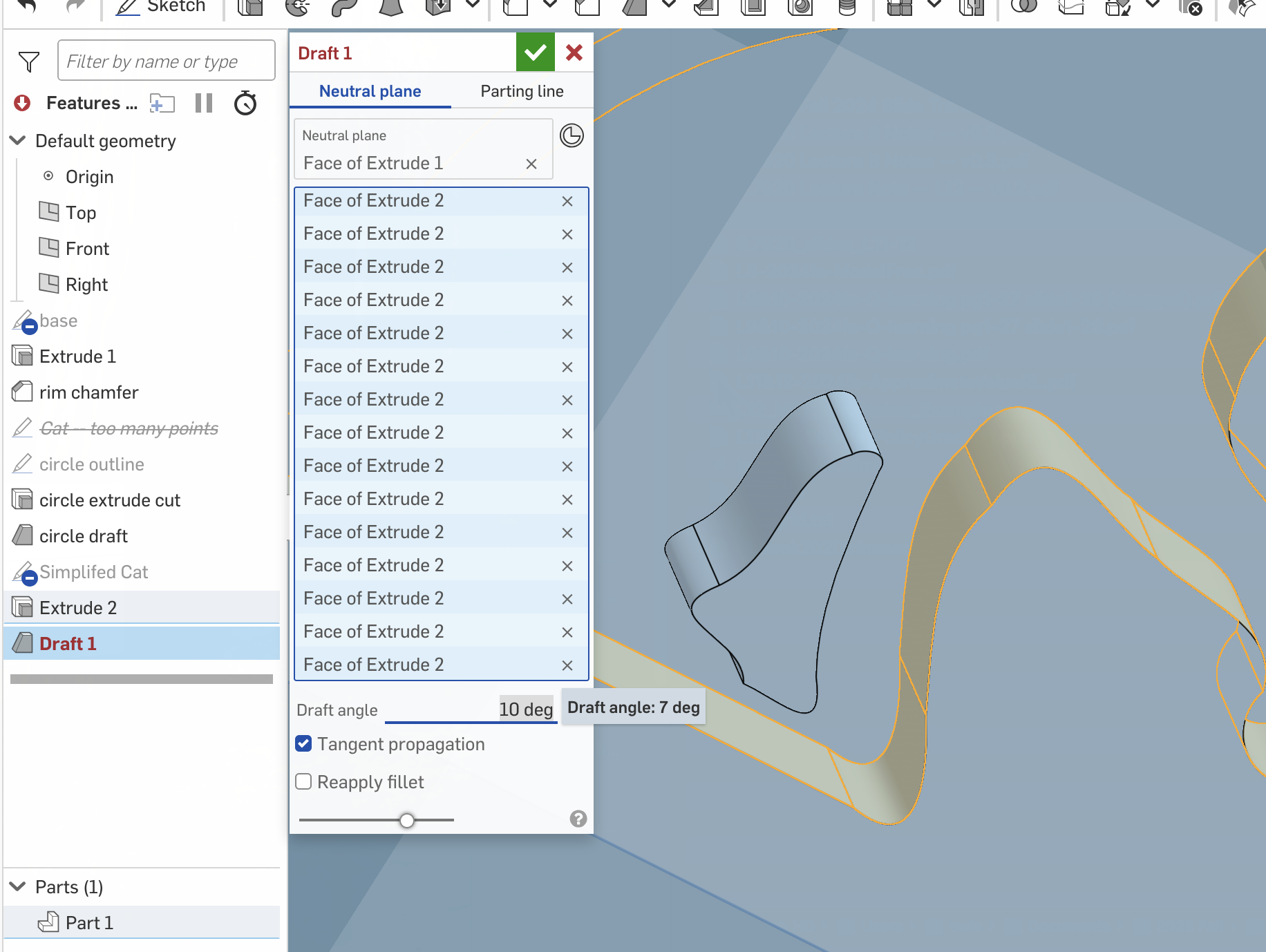1266x952 pixels.
Task: Click the feature filter funnel icon
Action: point(29,62)
